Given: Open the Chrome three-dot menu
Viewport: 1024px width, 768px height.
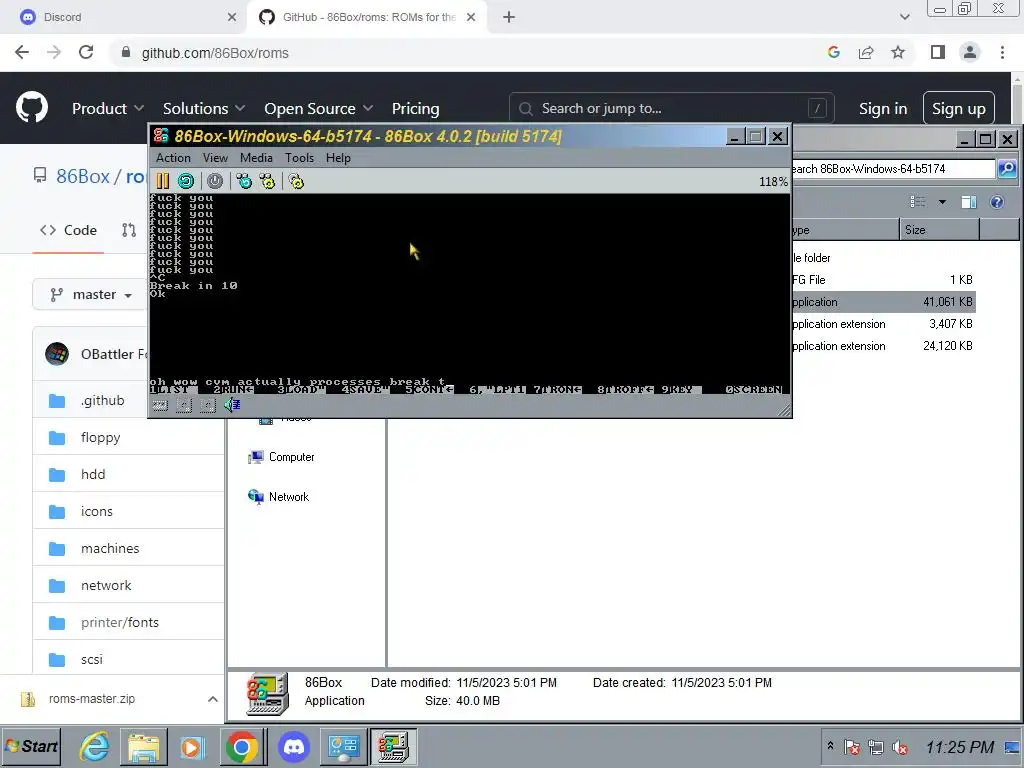Looking at the screenshot, I should pos(1002,52).
